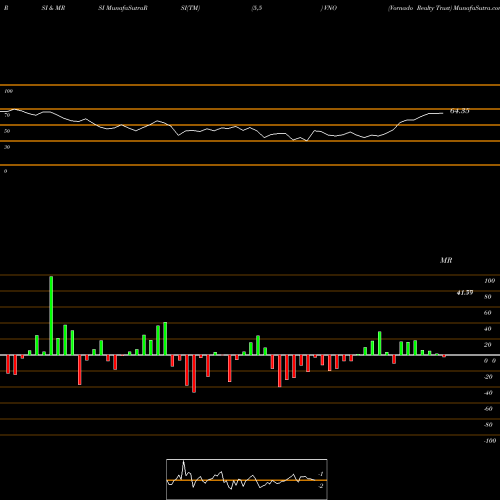Click the RSI 100 axis label
The image size is (500, 500).
(x=8, y=91)
